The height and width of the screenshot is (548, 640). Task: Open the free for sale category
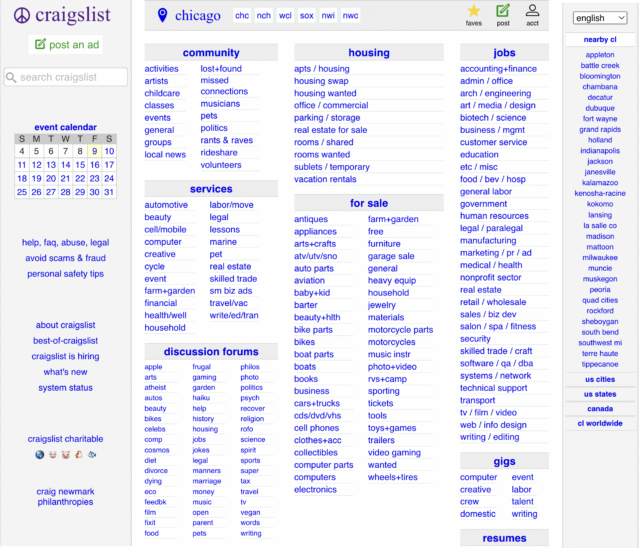click(x=376, y=232)
